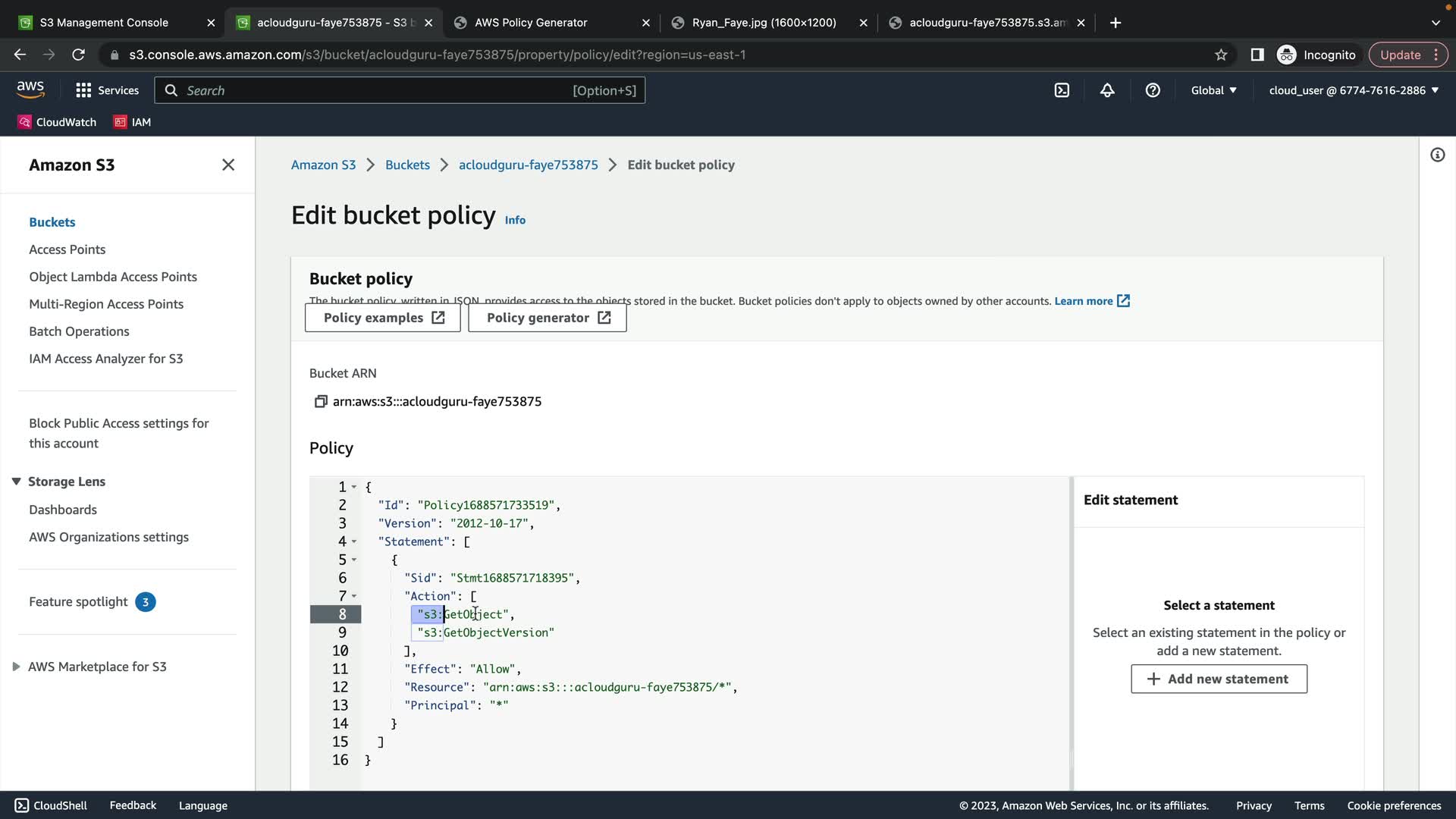Image resolution: width=1456 pixels, height=819 pixels.
Task: Click the AWS logo home icon
Action: click(30, 89)
